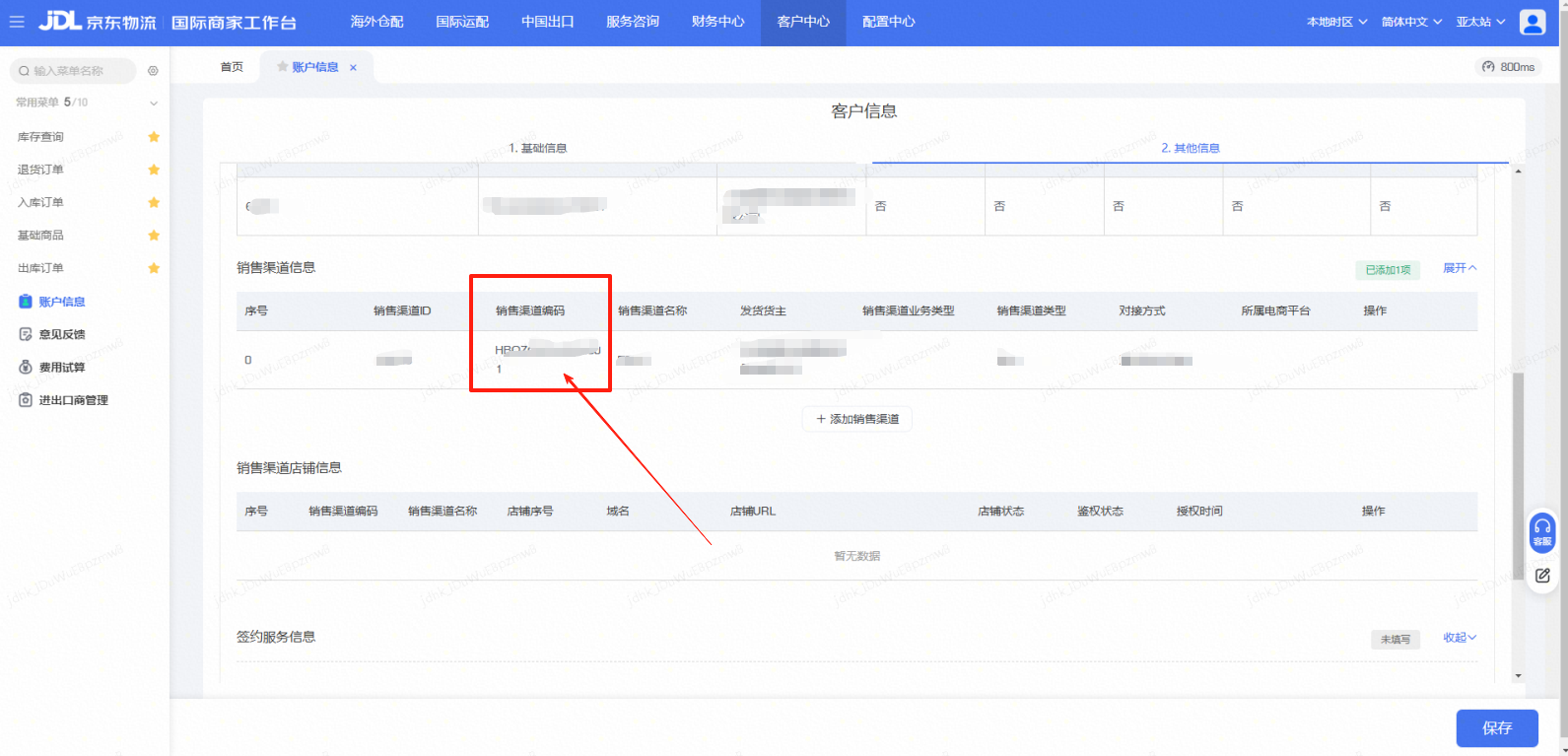Viewport: 1568px width, 756px height.
Task: Click the 鉴权状态 column header
Action: (x=1100, y=512)
